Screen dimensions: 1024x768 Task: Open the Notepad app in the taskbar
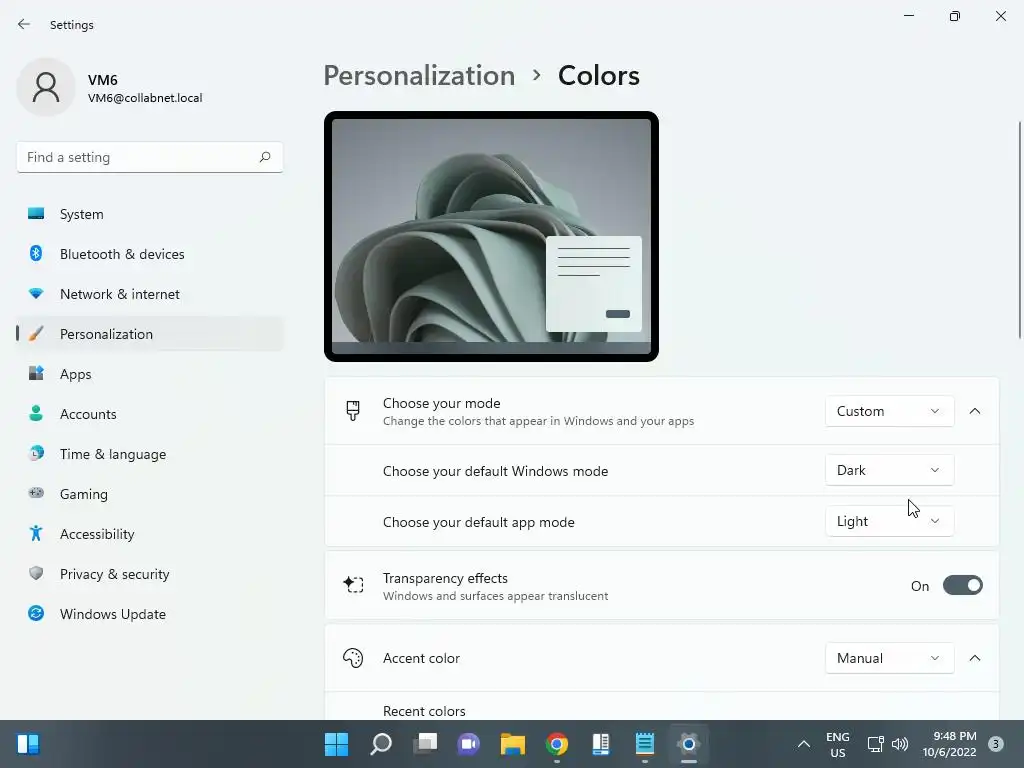[645, 744]
